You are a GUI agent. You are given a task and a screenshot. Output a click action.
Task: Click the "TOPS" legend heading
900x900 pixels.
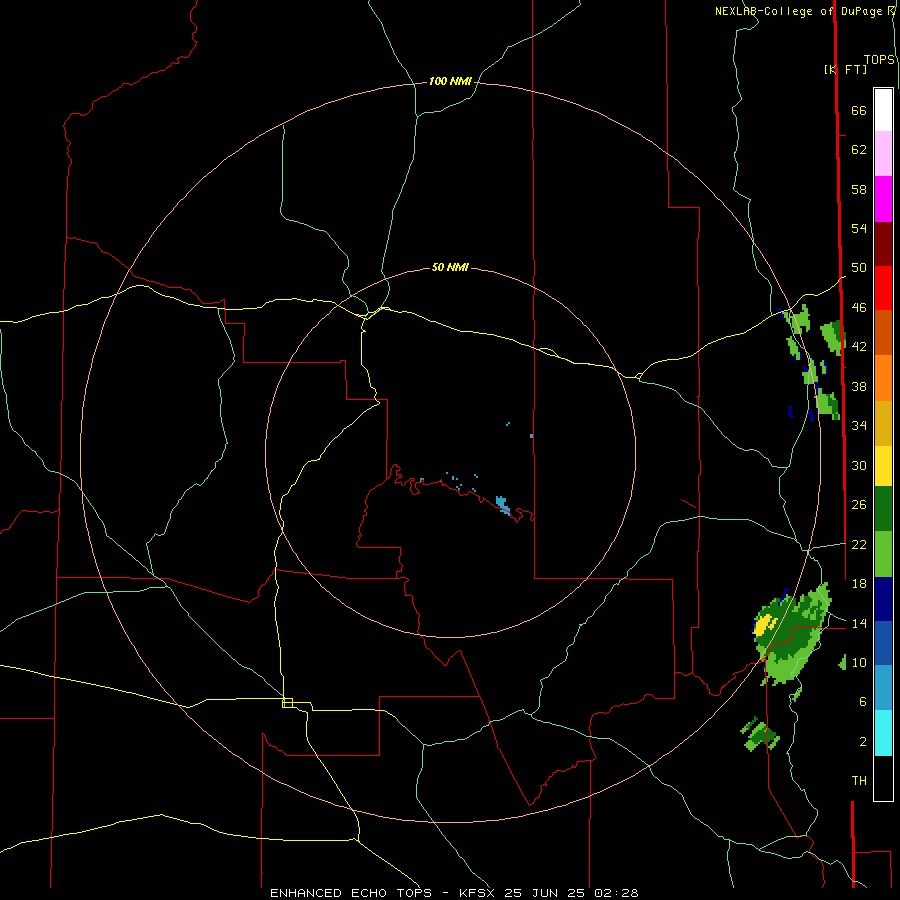[879, 59]
